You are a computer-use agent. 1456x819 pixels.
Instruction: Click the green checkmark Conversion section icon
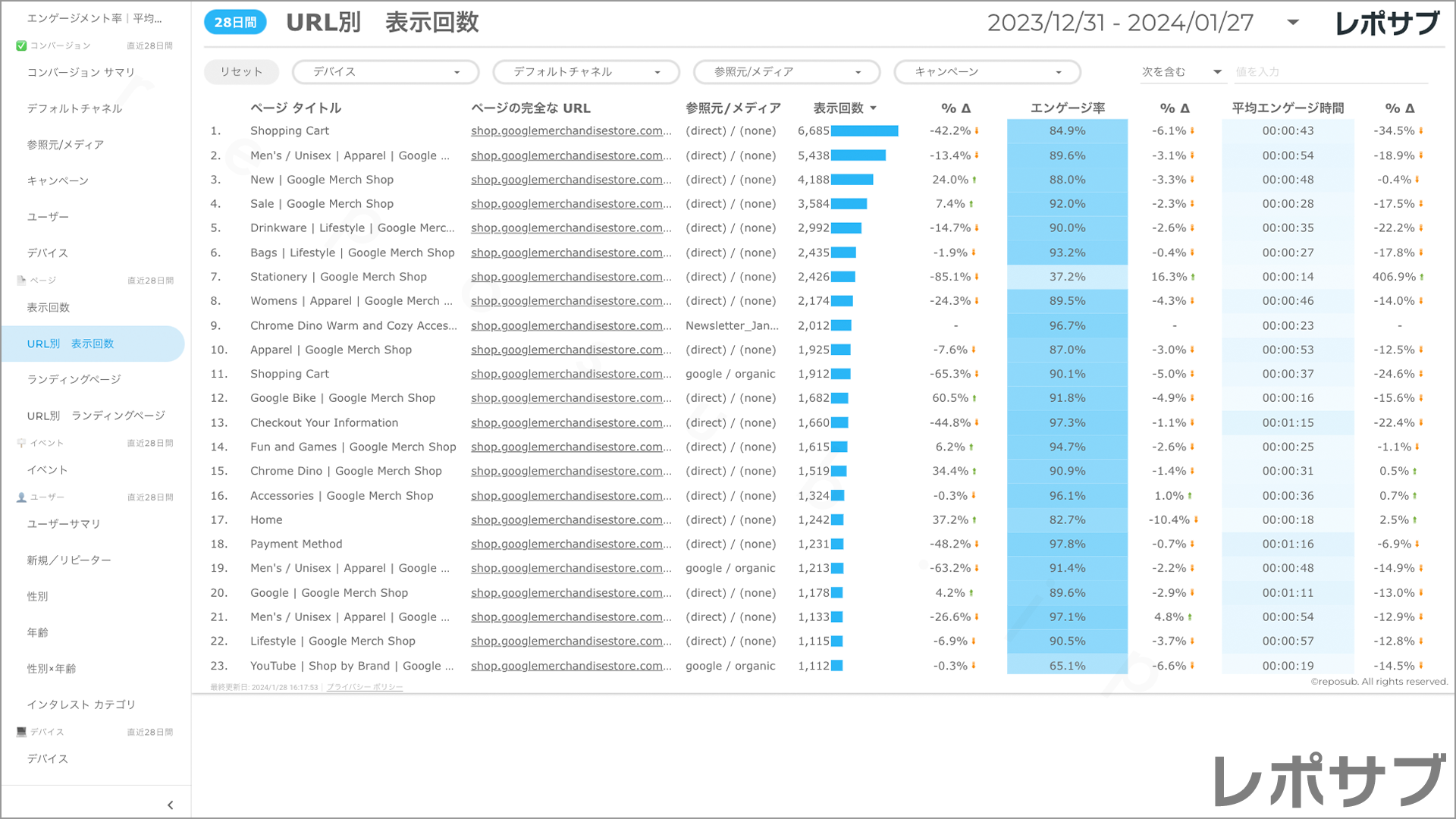(21, 45)
